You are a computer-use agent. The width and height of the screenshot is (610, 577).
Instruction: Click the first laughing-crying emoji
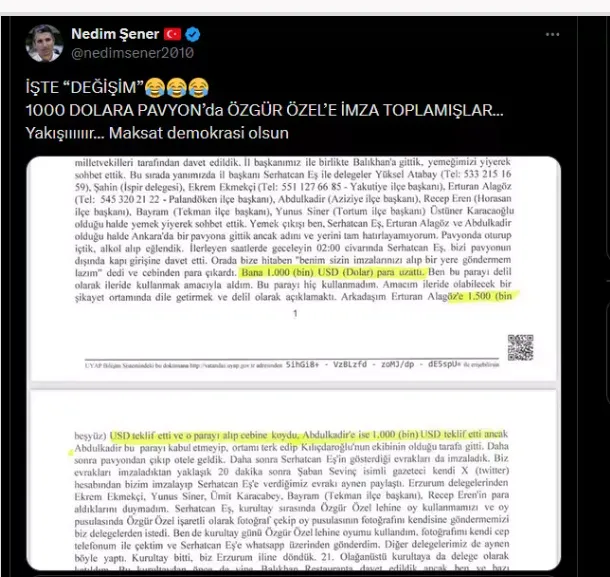(155, 88)
